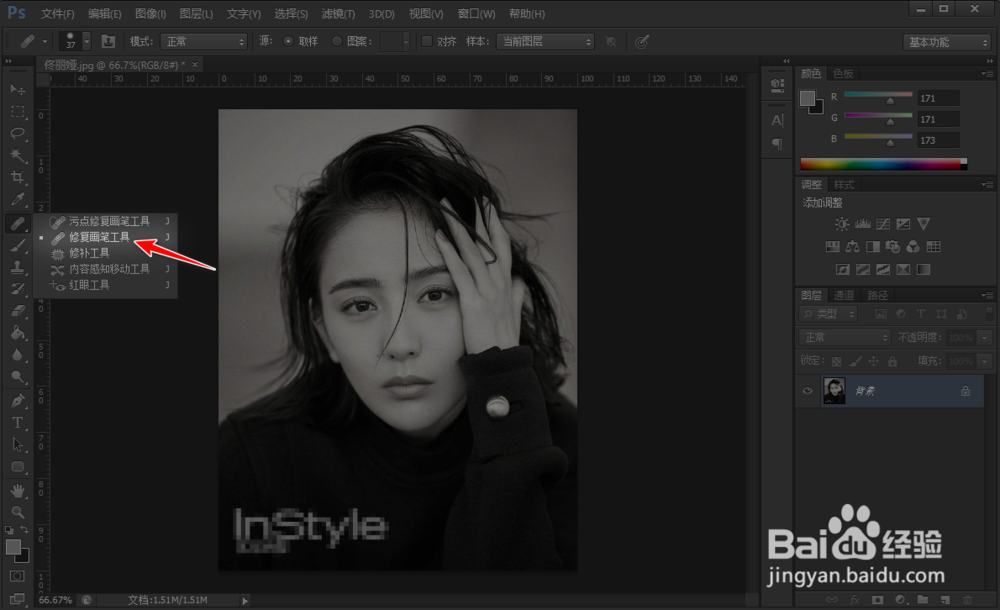Click Color Balance scales adjustment icon

(853, 246)
